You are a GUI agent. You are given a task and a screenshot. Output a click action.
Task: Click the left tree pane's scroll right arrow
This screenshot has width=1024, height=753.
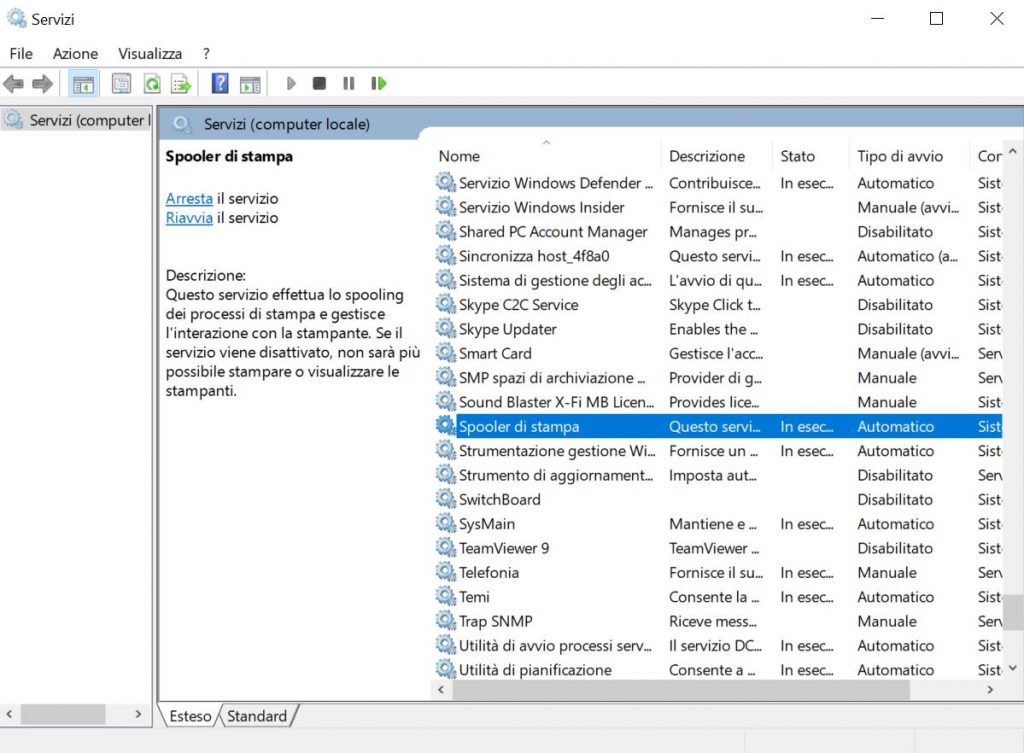pyautogui.click(x=138, y=714)
